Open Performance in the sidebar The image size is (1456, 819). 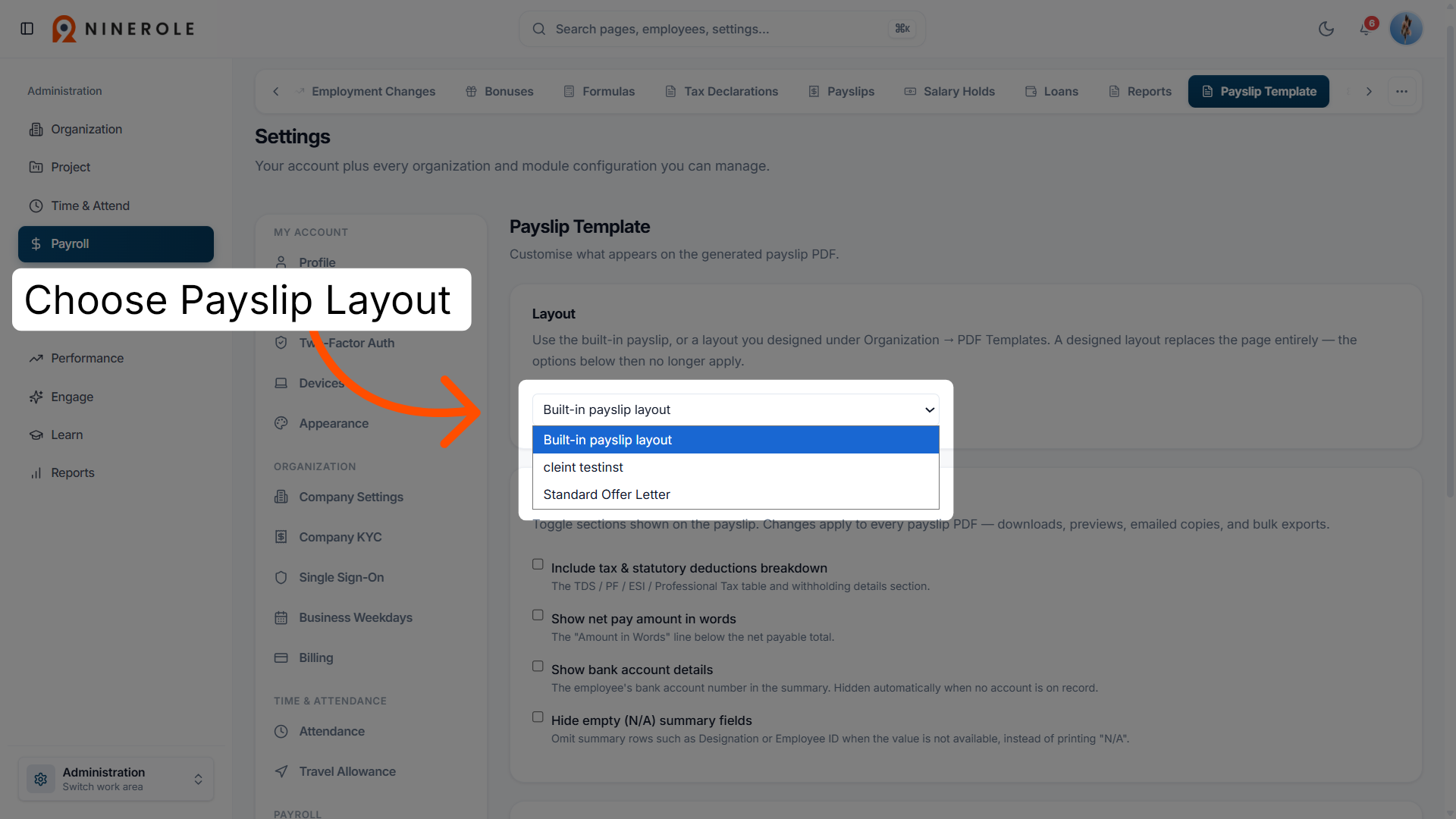point(116,359)
